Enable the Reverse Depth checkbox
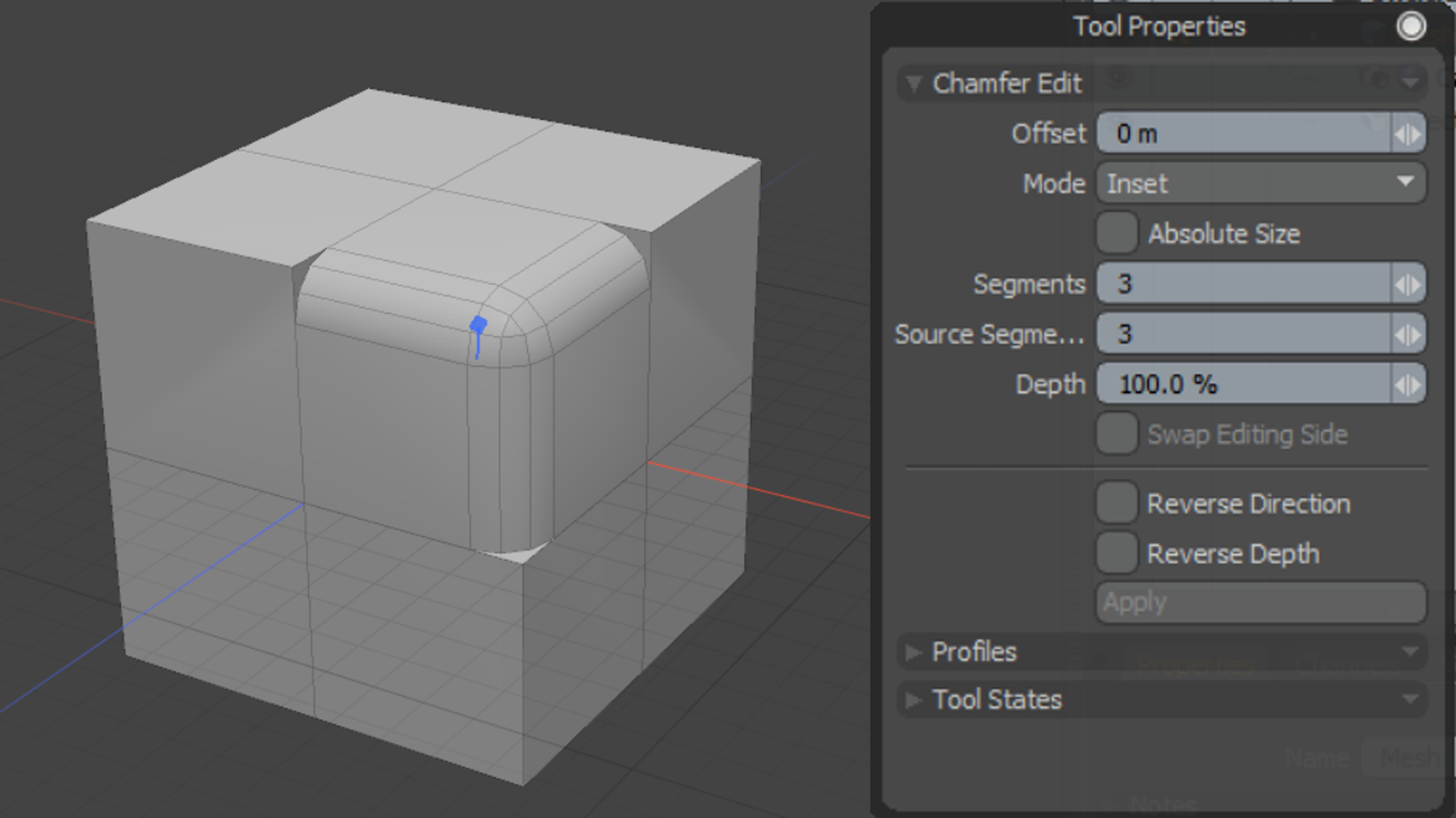Image resolution: width=1456 pixels, height=818 pixels. coord(1117,553)
